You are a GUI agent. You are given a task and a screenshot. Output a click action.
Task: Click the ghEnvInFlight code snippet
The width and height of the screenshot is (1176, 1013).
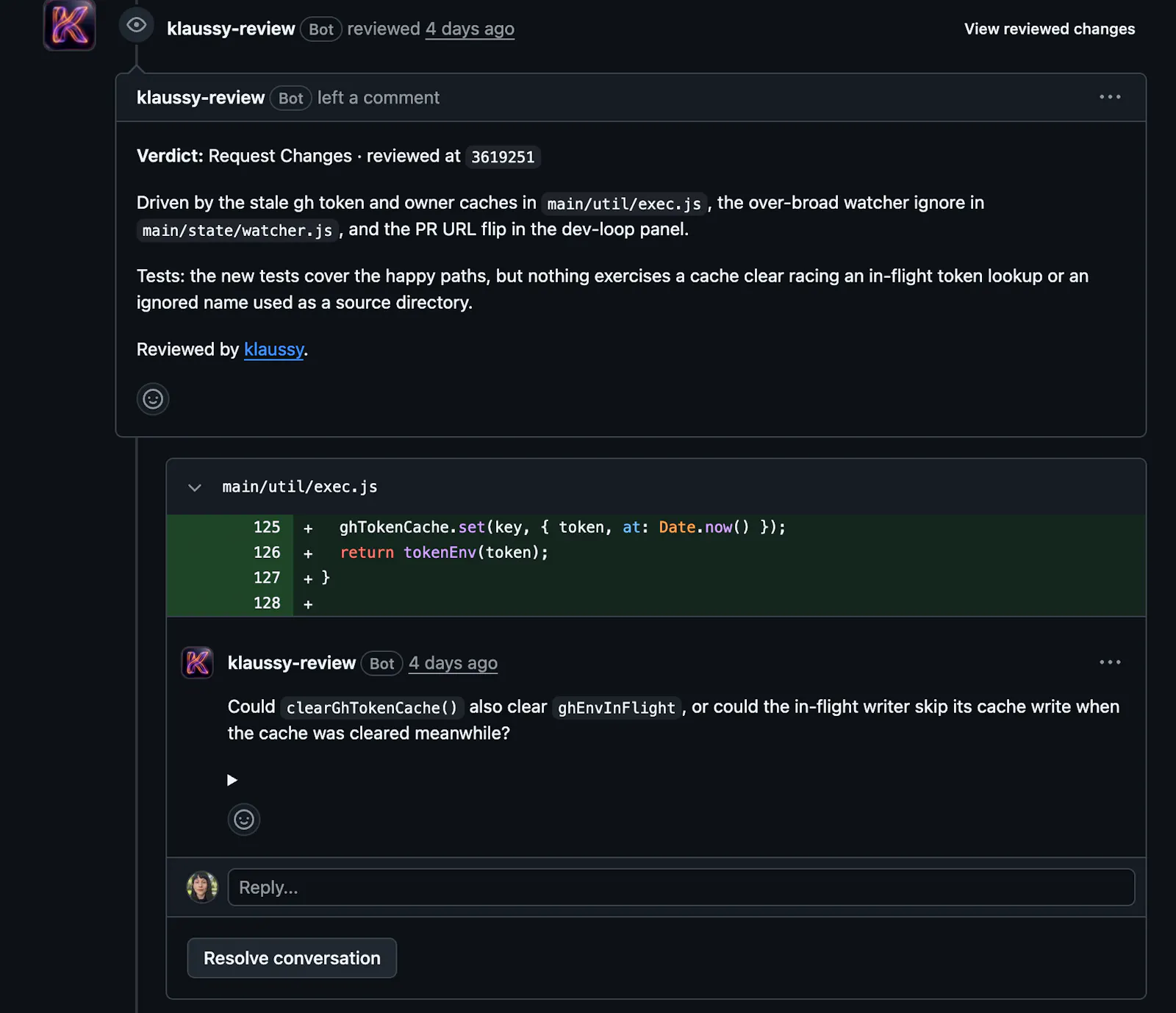pyautogui.click(x=616, y=707)
